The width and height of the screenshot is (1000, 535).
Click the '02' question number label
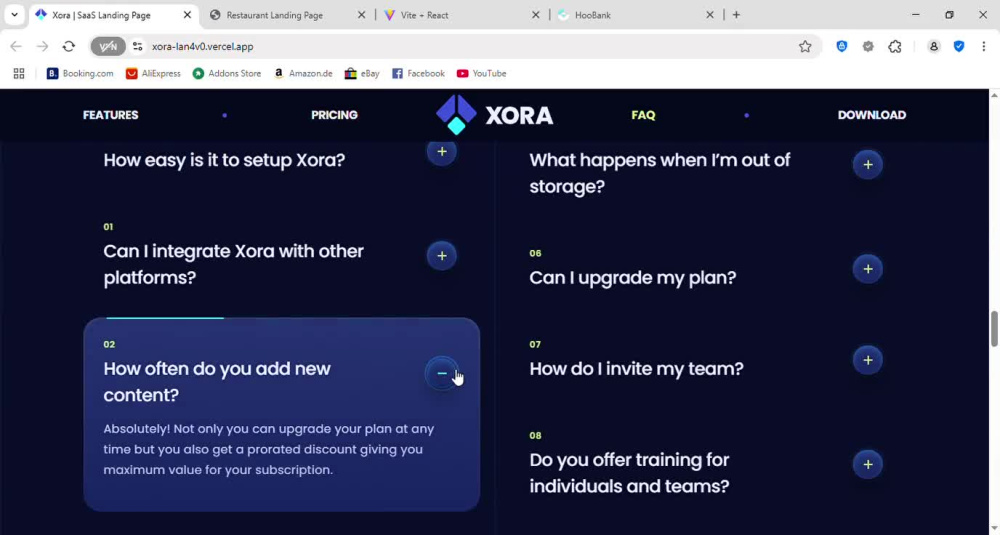pos(109,344)
